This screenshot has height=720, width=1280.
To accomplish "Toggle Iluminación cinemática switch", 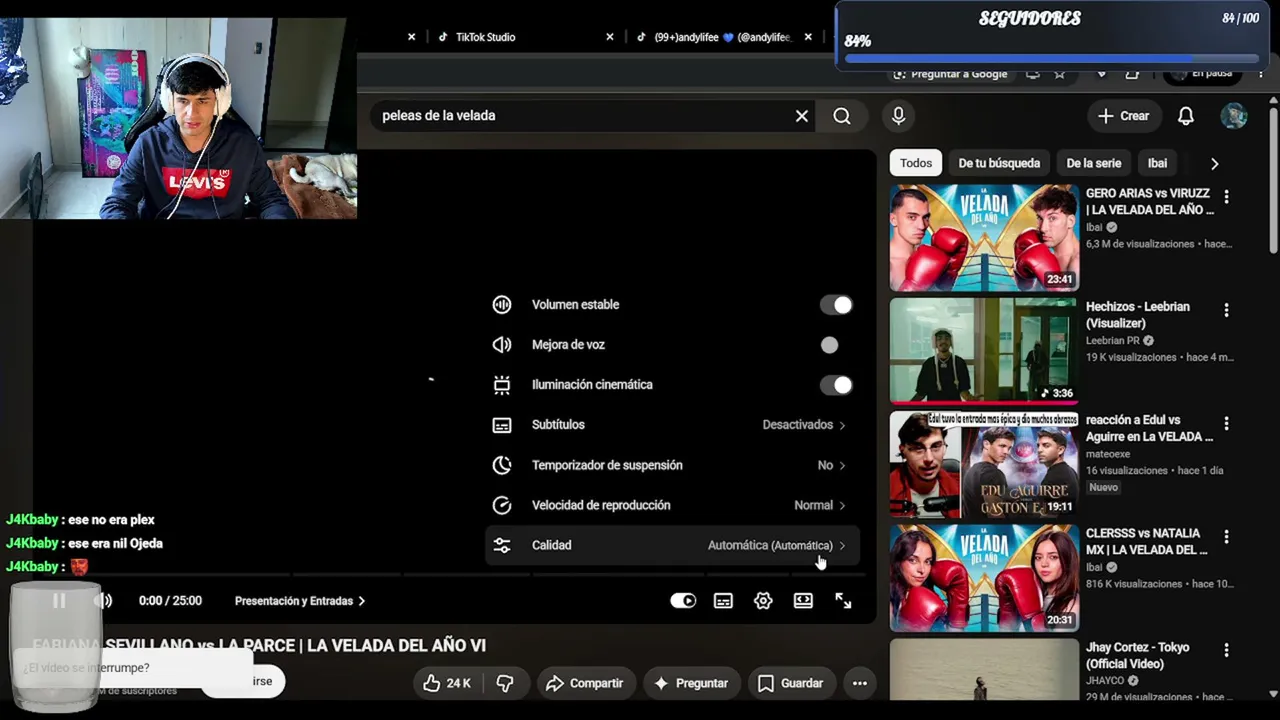I will pyautogui.click(x=836, y=385).
